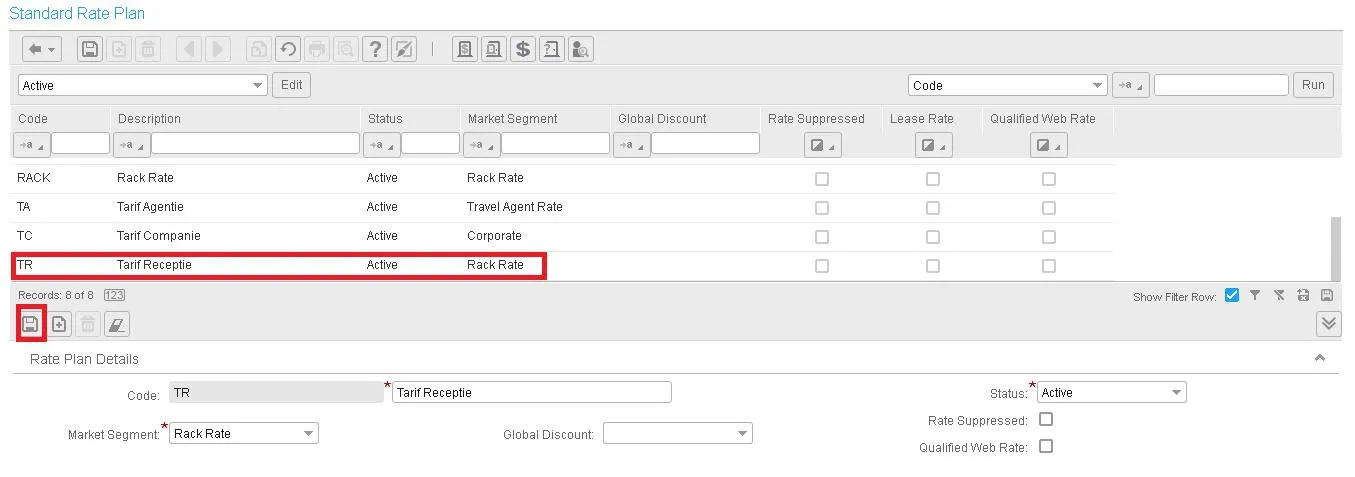Click the double chevron expand button below grid
Image resolution: width=1355 pixels, height=477 pixels.
(x=1328, y=324)
